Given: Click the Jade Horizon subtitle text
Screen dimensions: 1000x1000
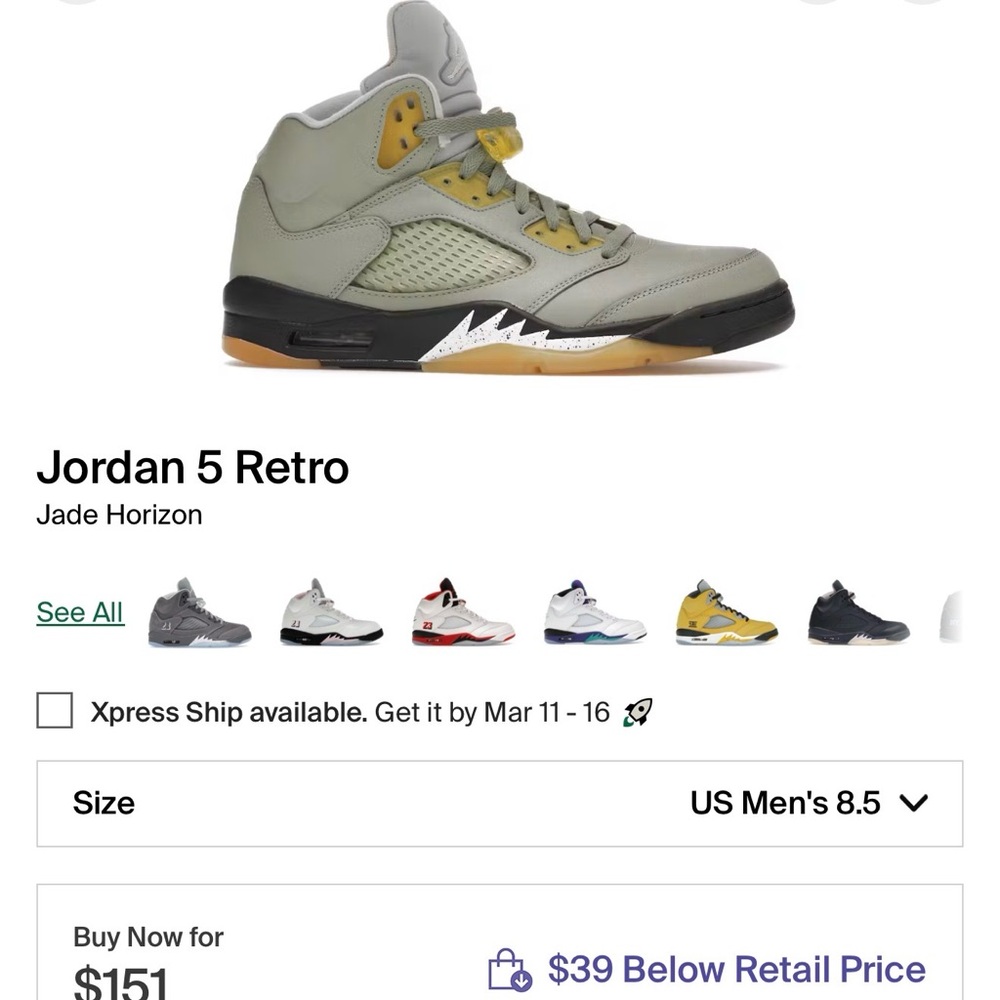Looking at the screenshot, I should [x=120, y=515].
